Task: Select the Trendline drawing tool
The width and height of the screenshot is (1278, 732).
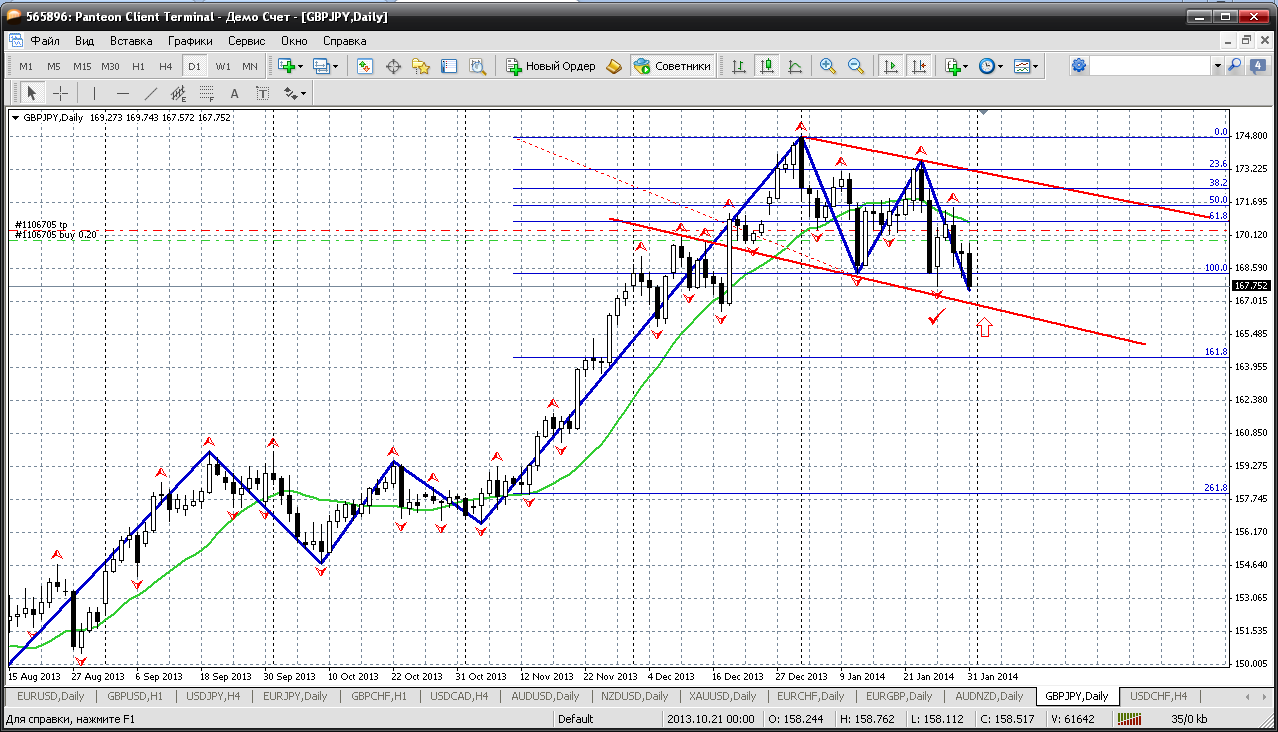Action: point(151,93)
